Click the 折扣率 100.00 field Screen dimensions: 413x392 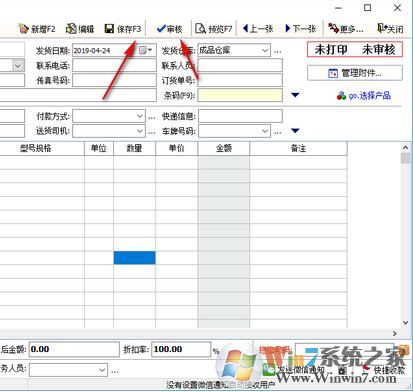tap(181, 349)
